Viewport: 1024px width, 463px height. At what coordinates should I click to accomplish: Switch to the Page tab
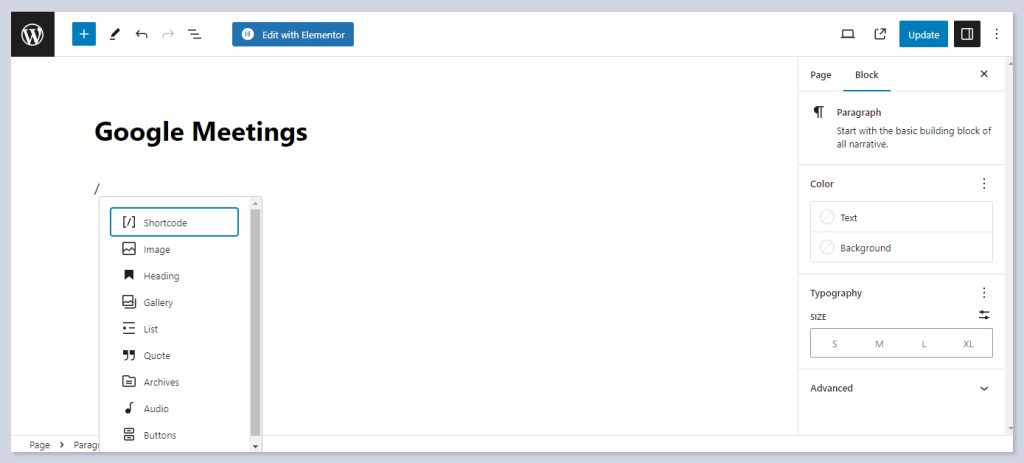[820, 75]
